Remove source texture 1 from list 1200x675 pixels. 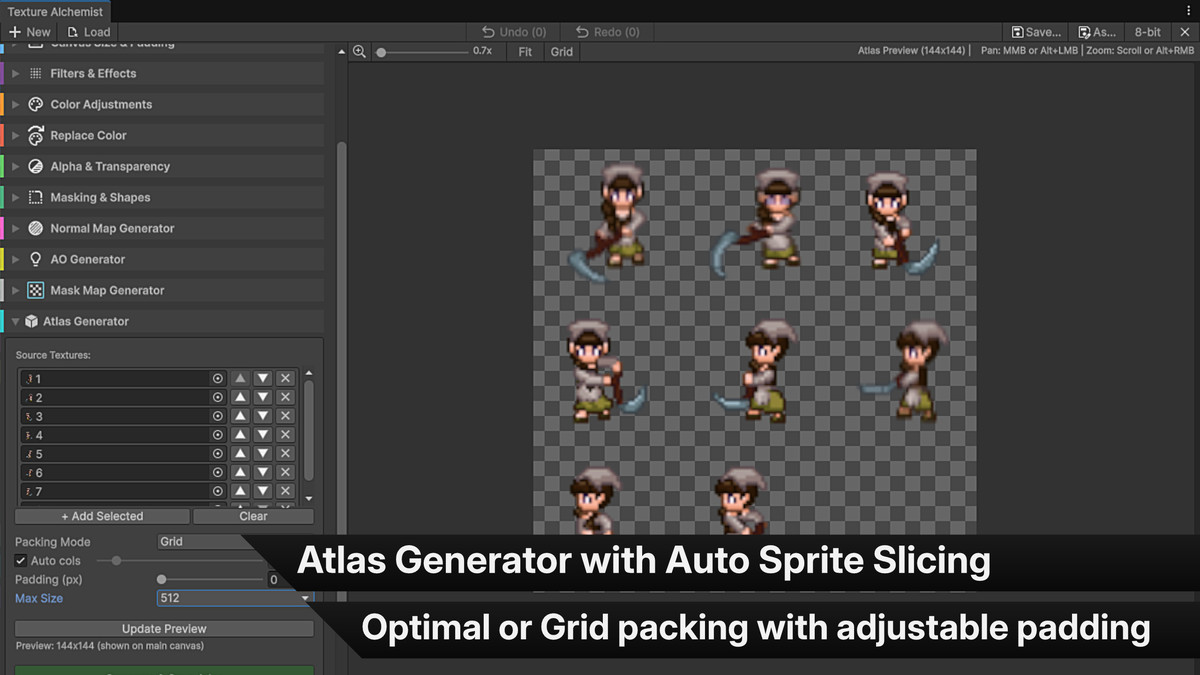tap(285, 379)
